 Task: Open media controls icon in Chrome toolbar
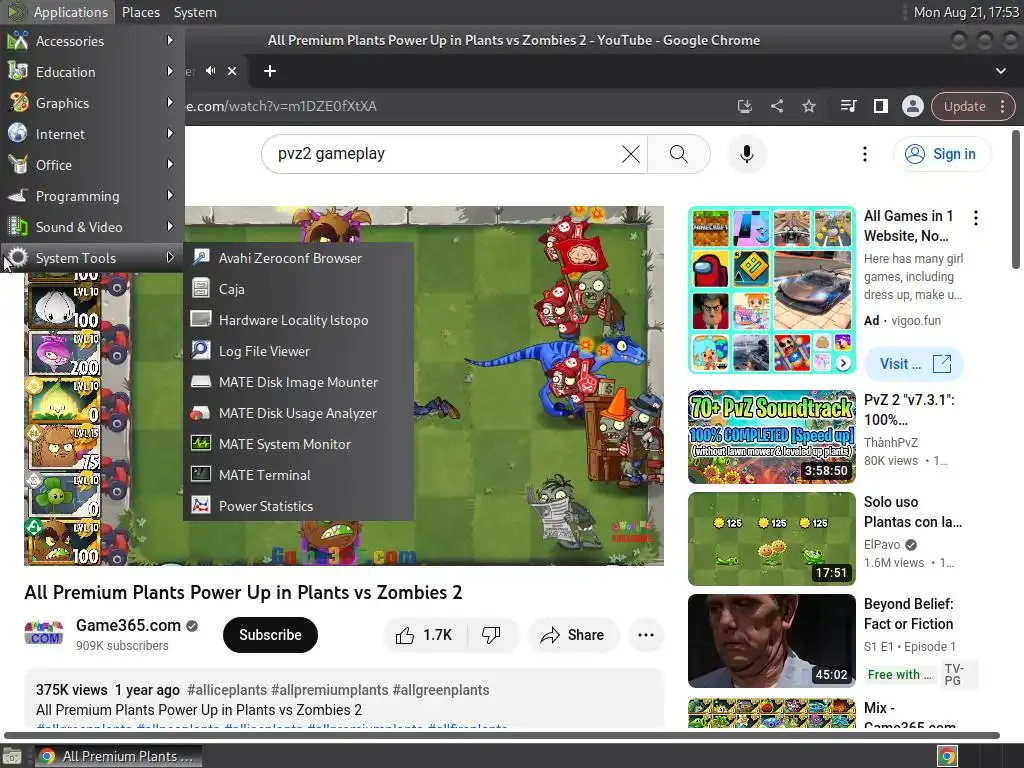(x=848, y=106)
